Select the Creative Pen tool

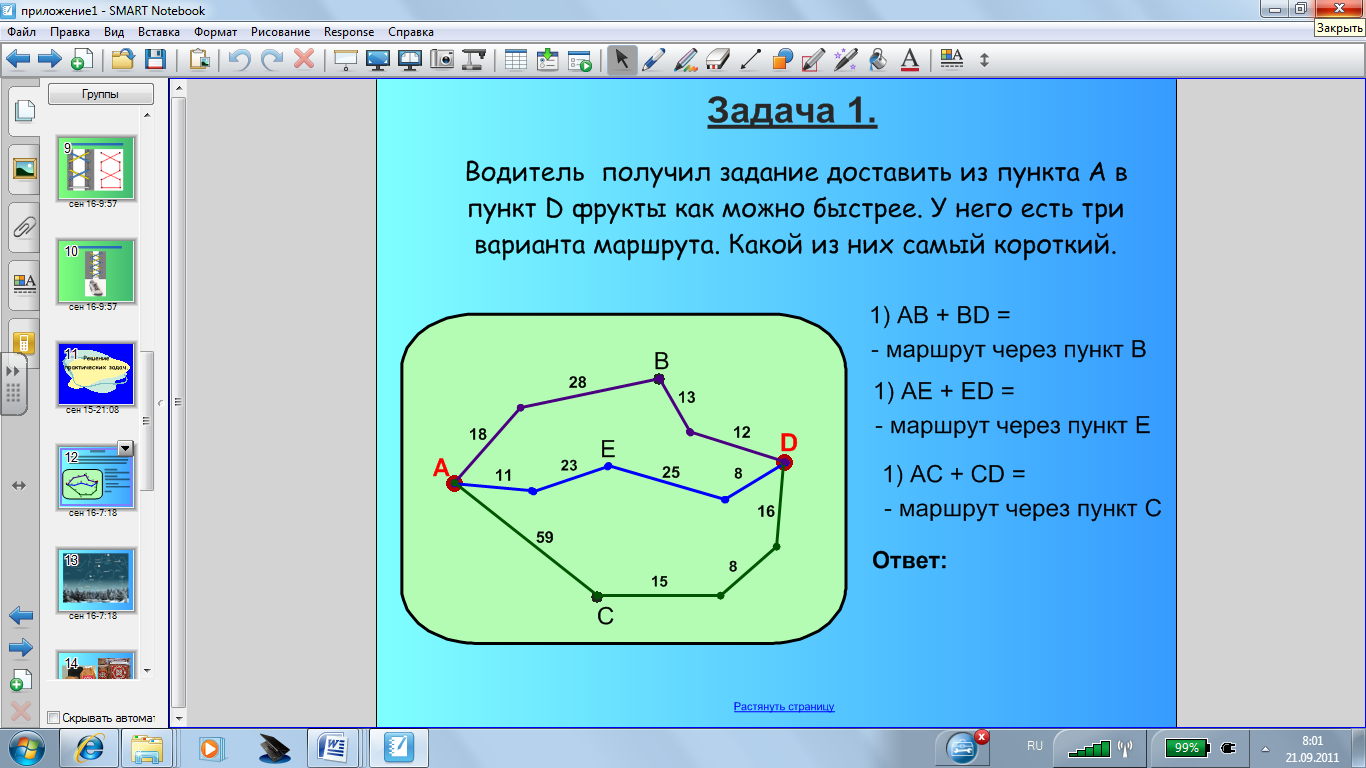pos(686,59)
